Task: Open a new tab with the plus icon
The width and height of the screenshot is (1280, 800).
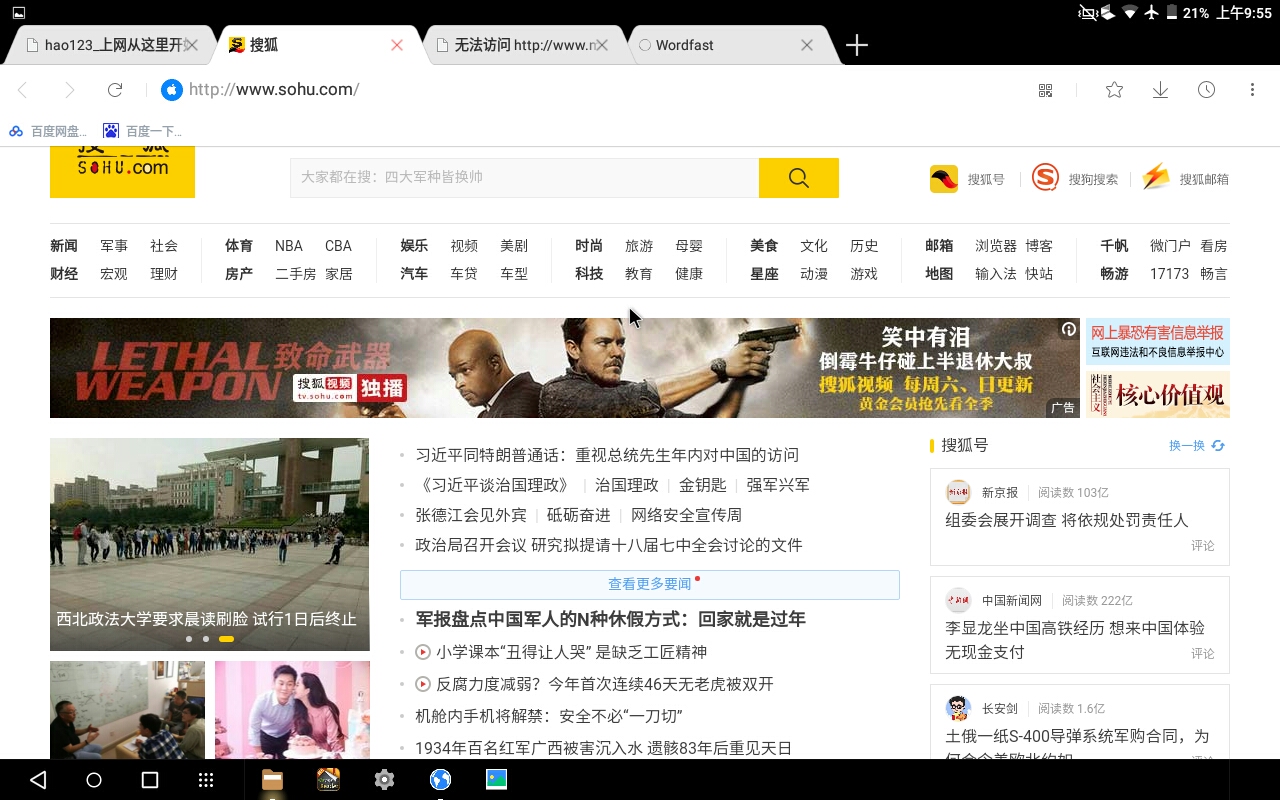Action: click(857, 45)
